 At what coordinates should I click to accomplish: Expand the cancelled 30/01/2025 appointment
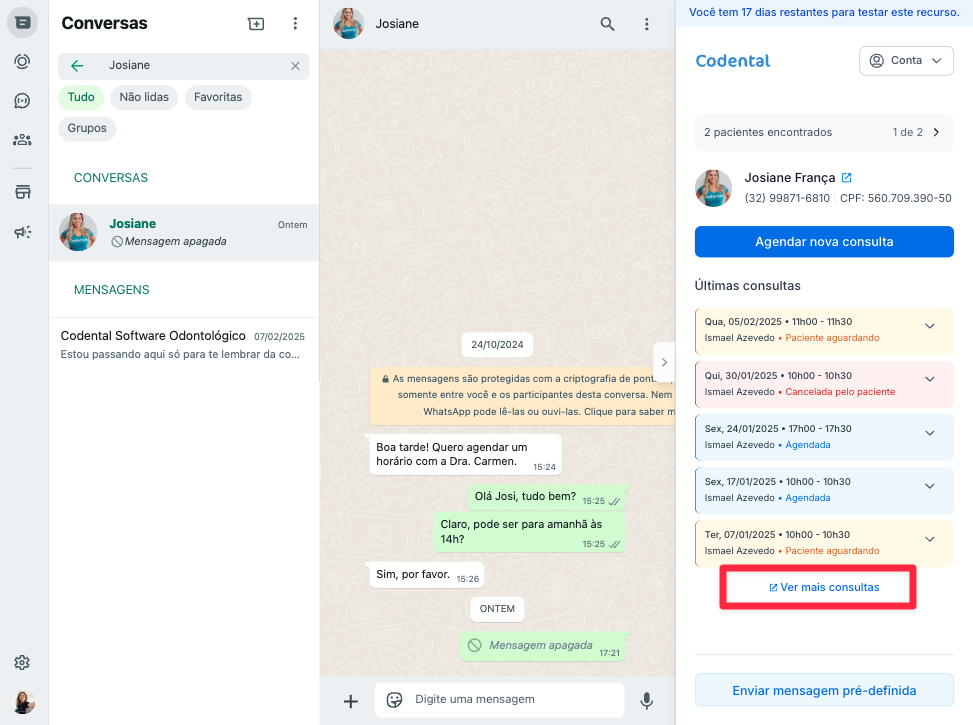[x=929, y=379]
